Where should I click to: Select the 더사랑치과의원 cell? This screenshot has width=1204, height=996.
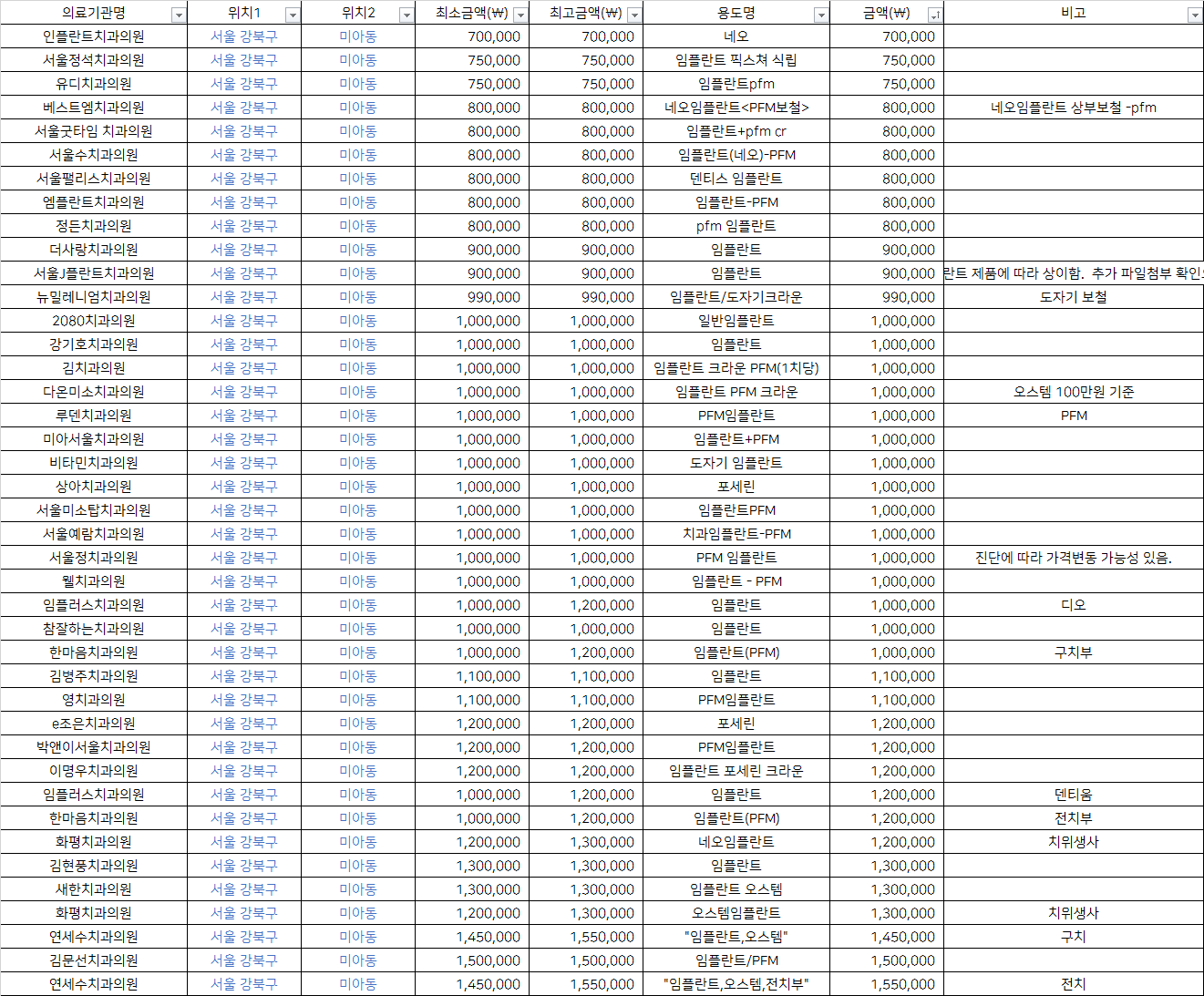coord(94,250)
